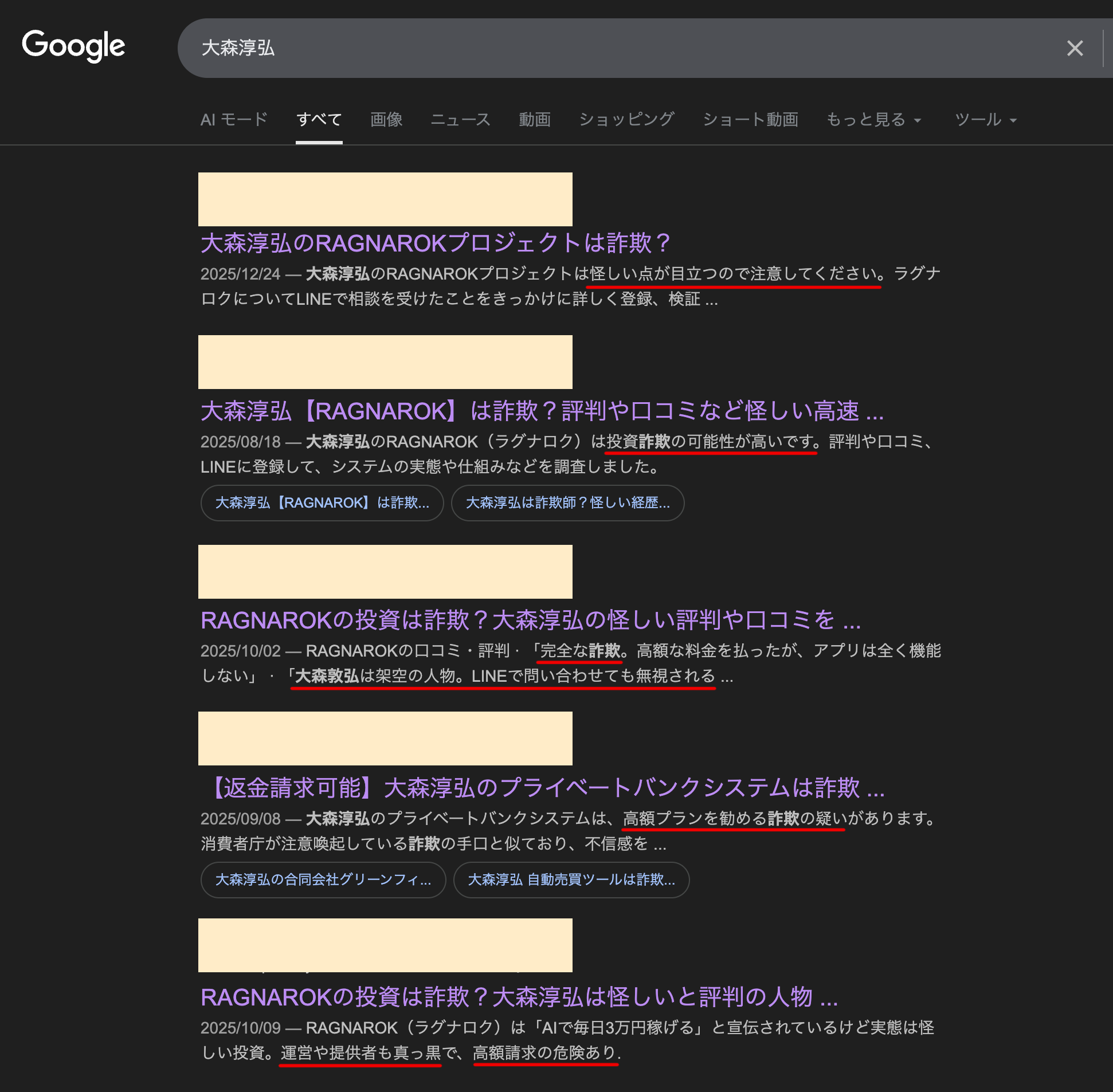This screenshot has width=1113, height=1092.
Task: View 動画 search results
Action: (534, 119)
